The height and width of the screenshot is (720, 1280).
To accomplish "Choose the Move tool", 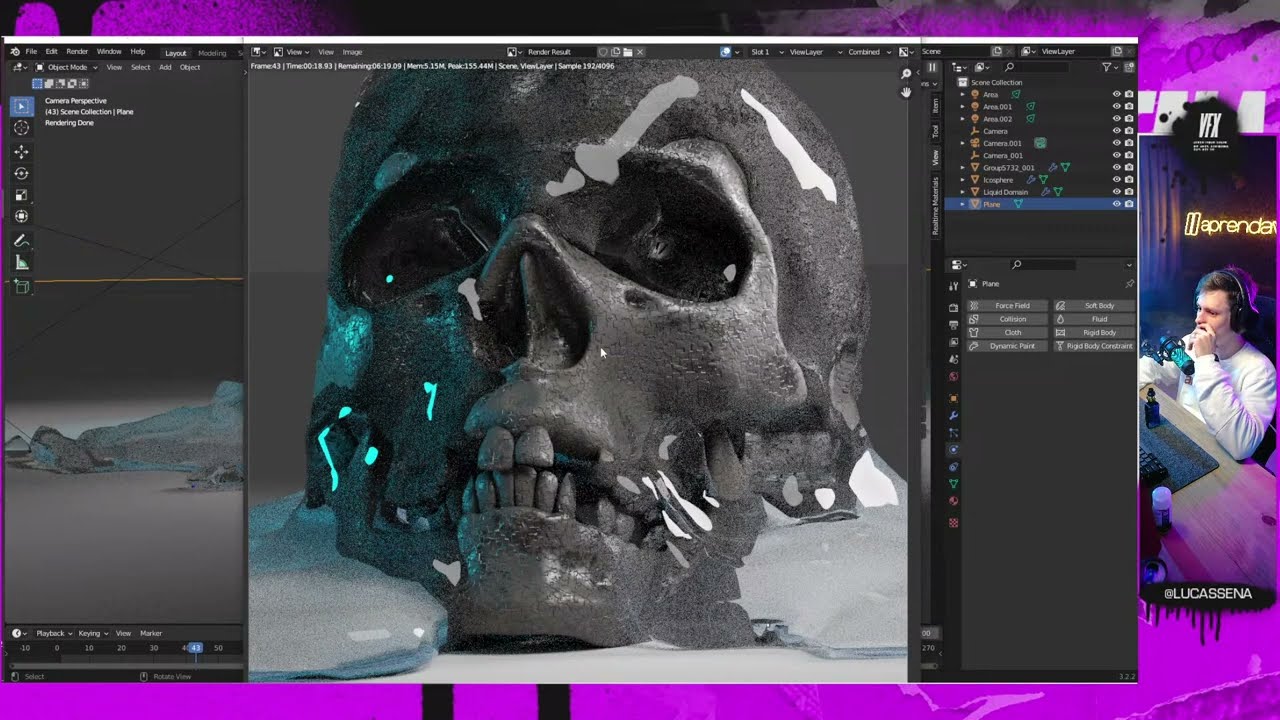I will (21, 152).
